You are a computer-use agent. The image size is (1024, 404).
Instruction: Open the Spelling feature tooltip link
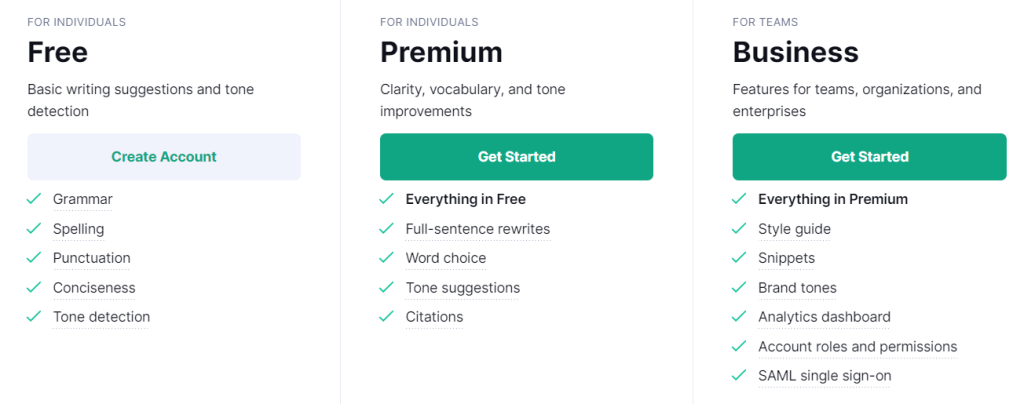tap(78, 229)
